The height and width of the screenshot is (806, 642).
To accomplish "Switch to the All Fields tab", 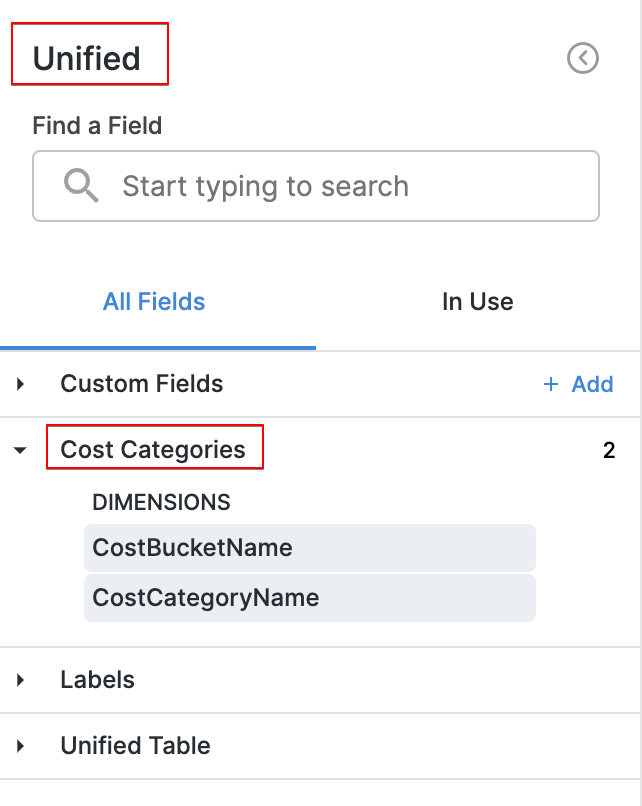I will pyautogui.click(x=154, y=302).
